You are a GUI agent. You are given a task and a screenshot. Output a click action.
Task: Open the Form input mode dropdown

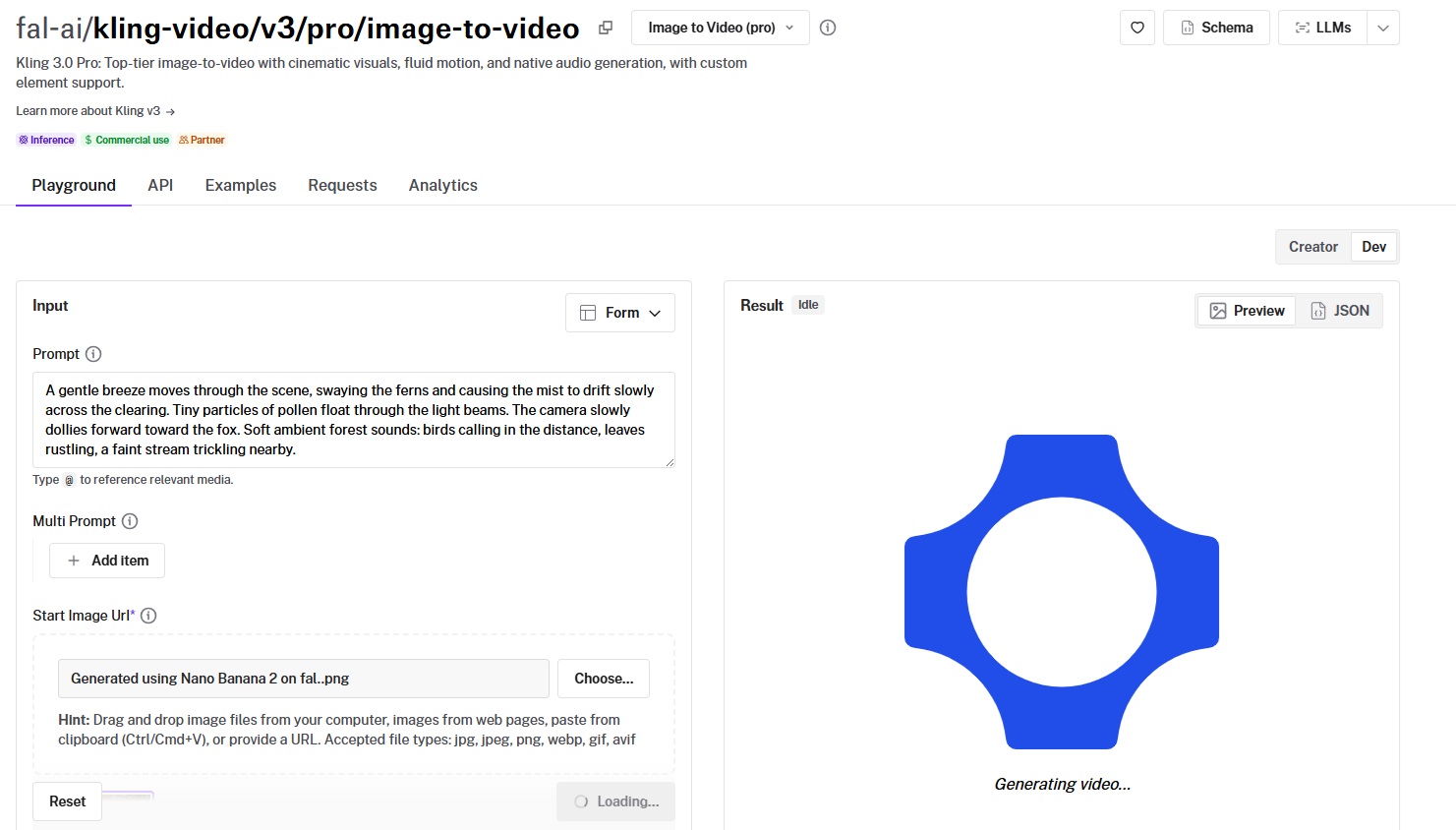click(620, 313)
